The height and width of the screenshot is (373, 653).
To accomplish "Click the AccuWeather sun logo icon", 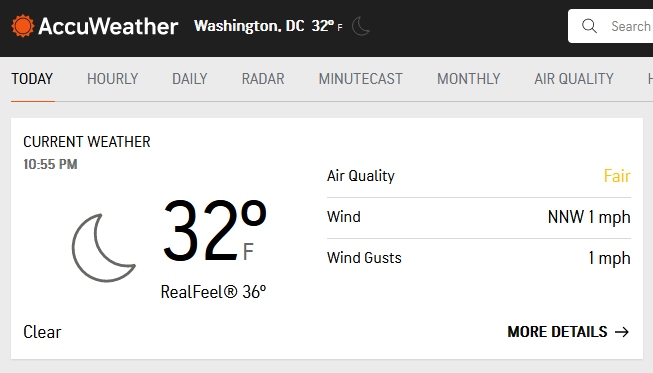I will tap(22, 26).
